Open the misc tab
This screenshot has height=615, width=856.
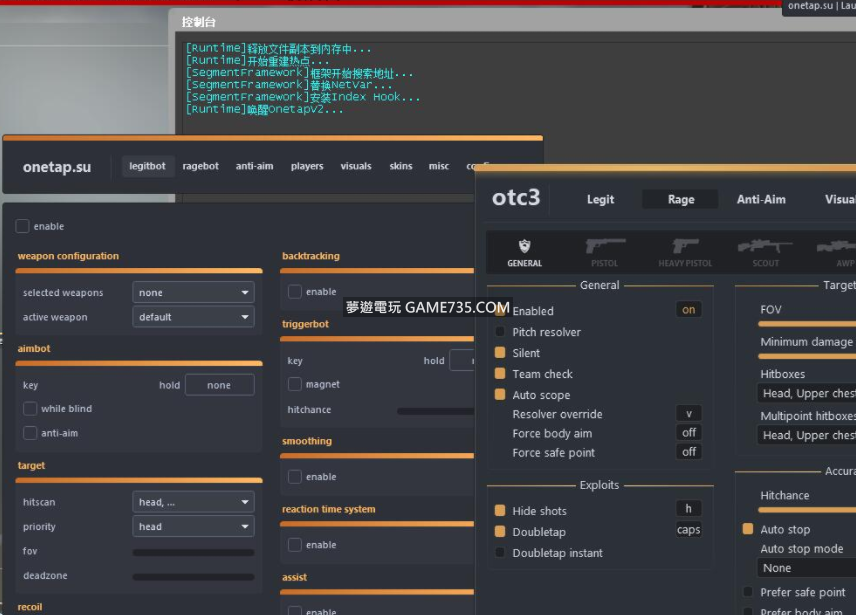(439, 166)
